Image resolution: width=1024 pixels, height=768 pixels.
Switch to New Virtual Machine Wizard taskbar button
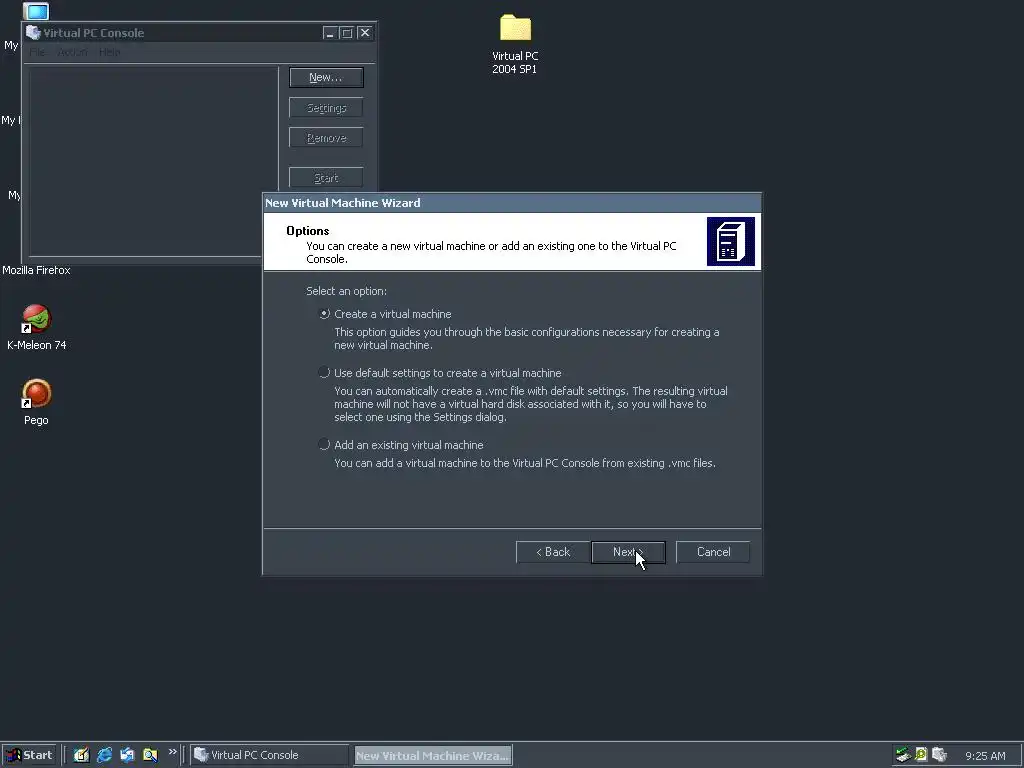433,755
